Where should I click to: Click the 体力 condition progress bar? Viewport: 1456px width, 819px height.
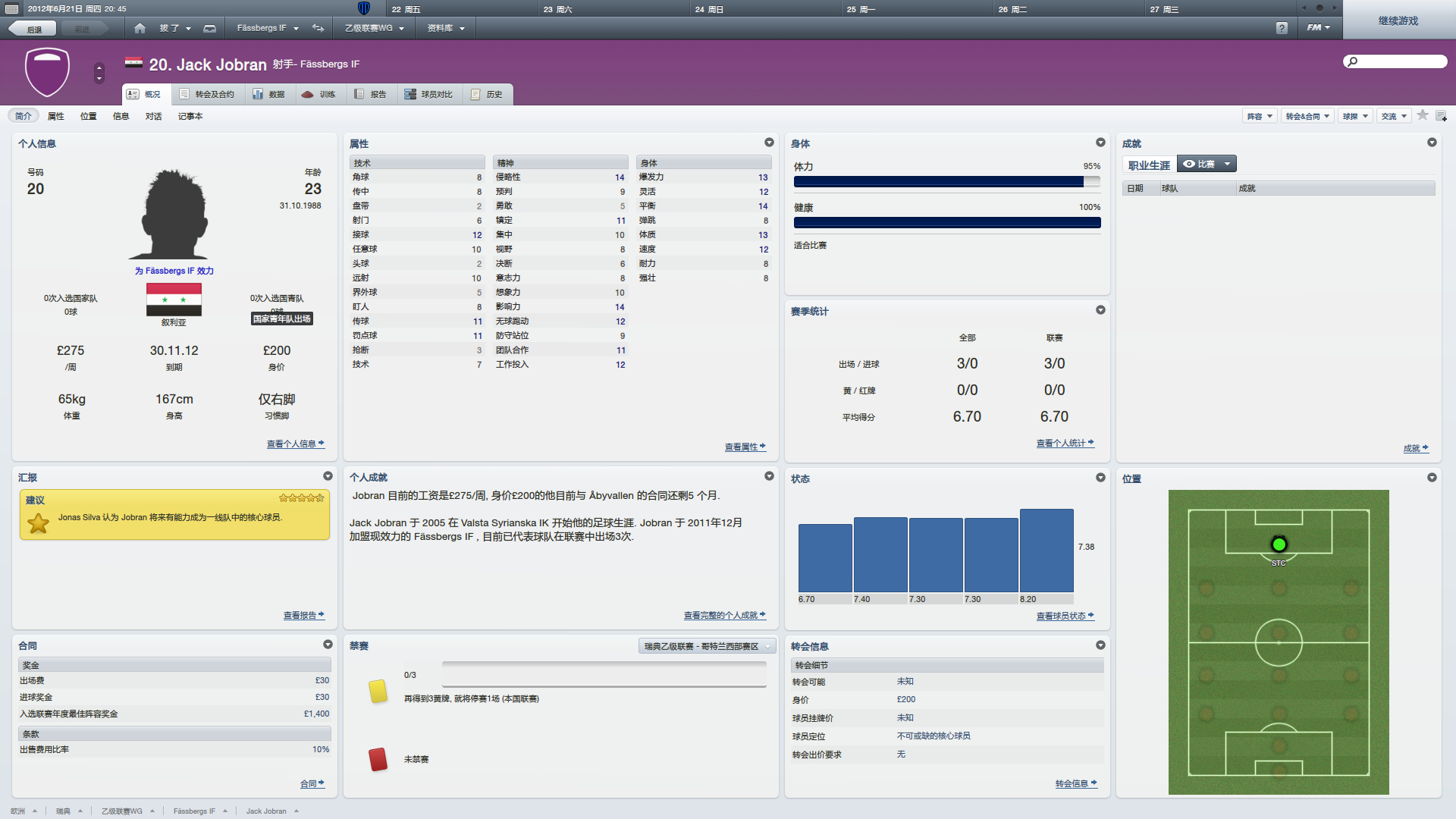[946, 182]
